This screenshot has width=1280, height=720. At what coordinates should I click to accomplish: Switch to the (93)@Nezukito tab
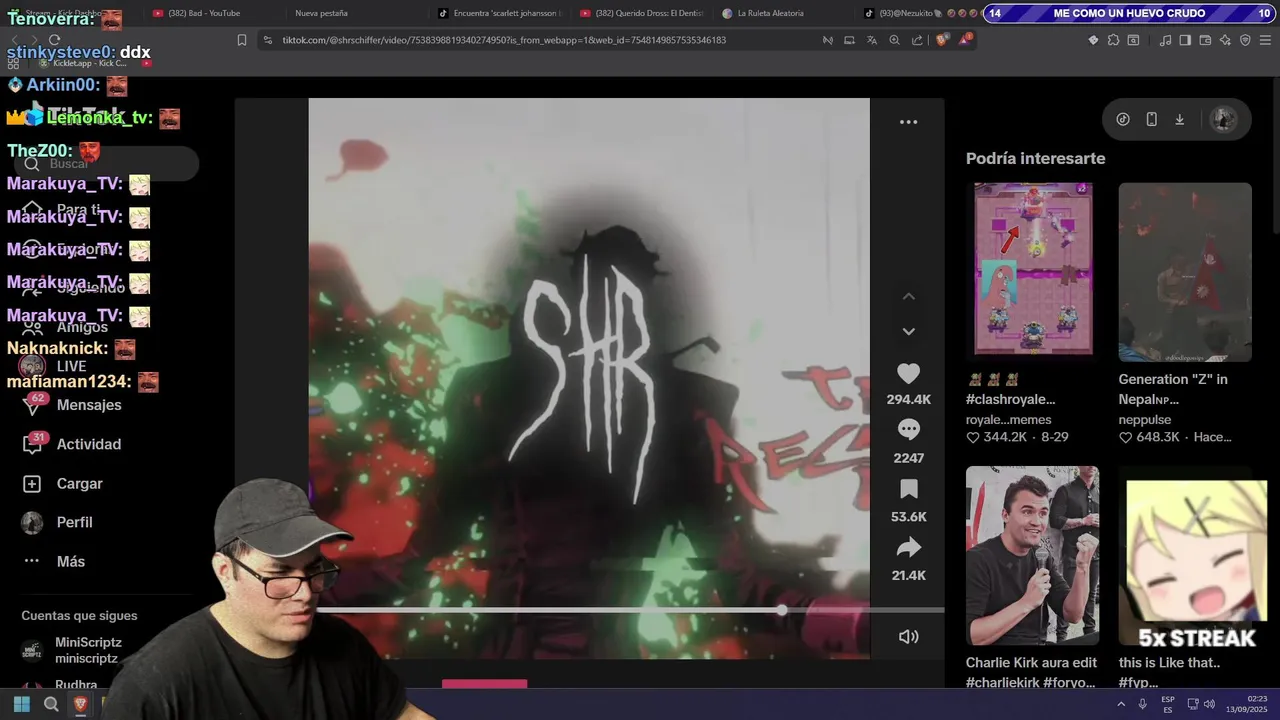coord(918,13)
